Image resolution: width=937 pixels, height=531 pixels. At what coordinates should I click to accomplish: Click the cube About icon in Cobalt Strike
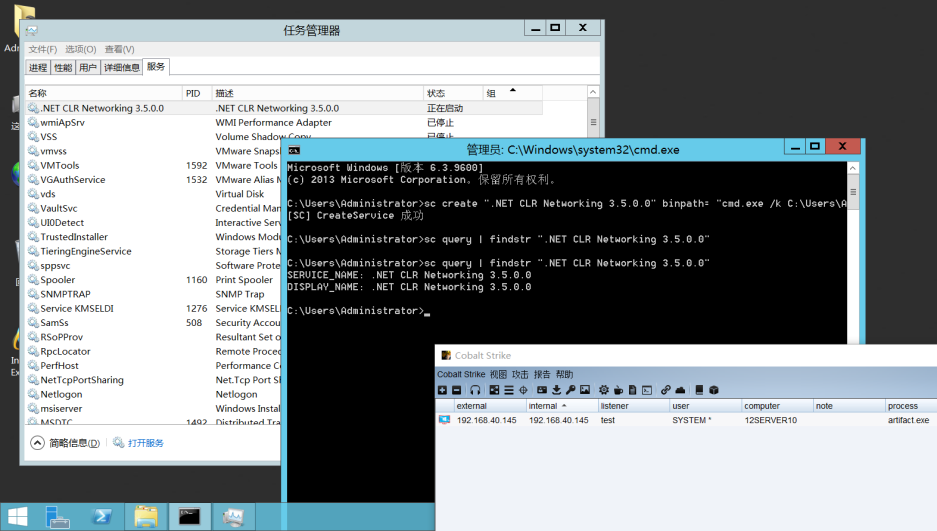click(714, 390)
